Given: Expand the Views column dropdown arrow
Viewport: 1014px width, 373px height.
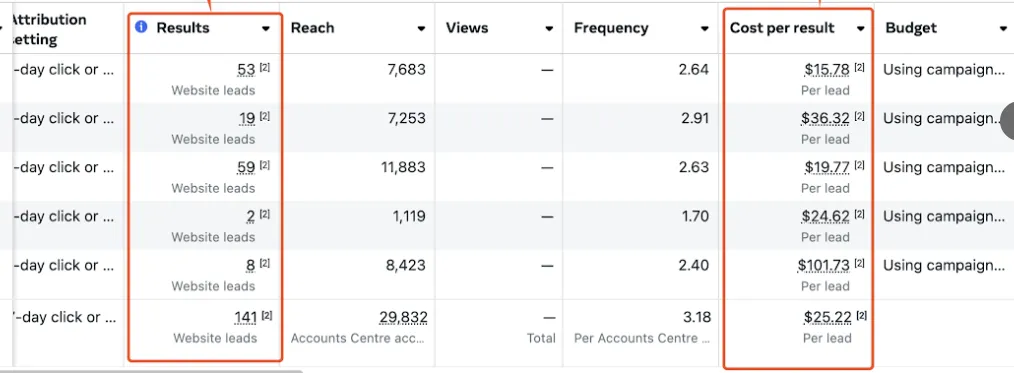Looking at the screenshot, I should (549, 28).
